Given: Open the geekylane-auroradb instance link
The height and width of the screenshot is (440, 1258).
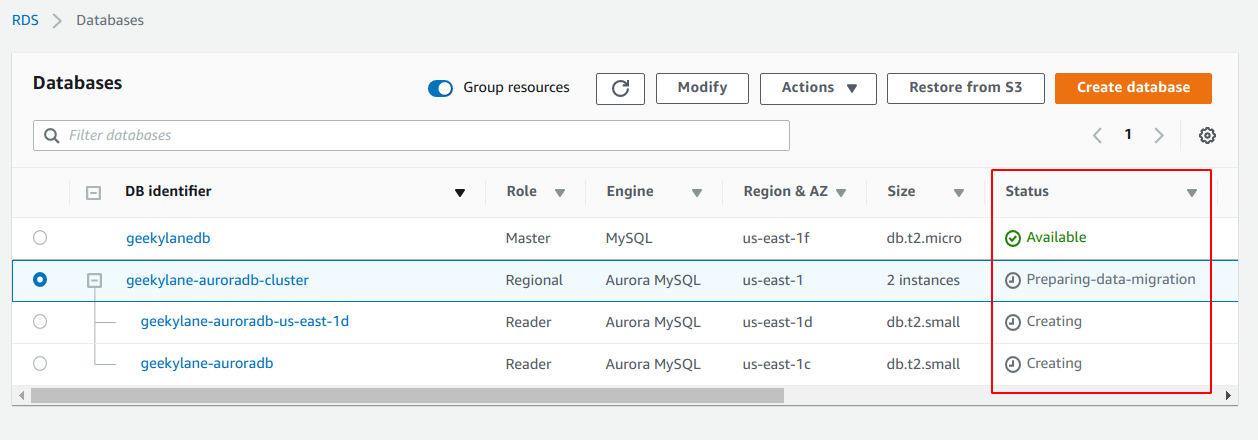Looking at the screenshot, I should [x=207, y=363].
